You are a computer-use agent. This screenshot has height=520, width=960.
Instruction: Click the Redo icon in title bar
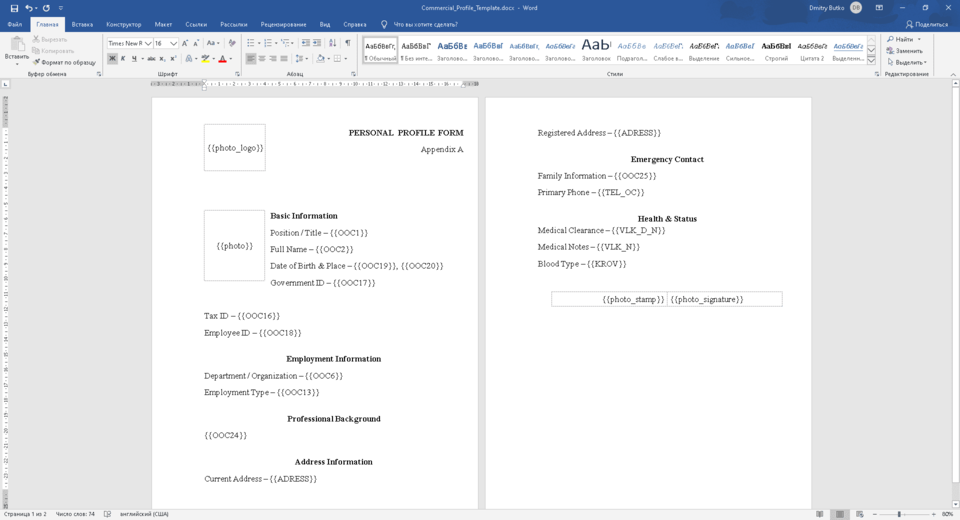(x=46, y=8)
